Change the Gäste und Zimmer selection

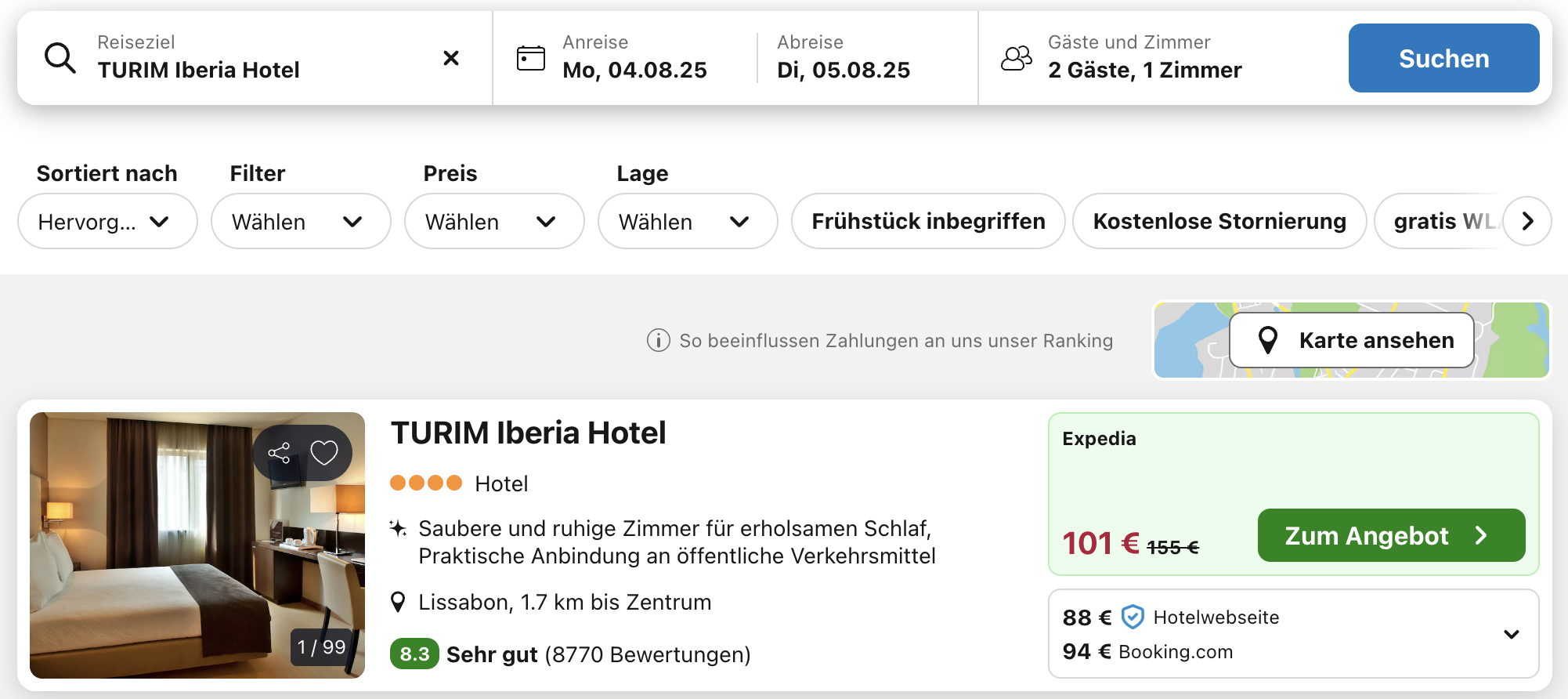pyautogui.click(x=1144, y=58)
